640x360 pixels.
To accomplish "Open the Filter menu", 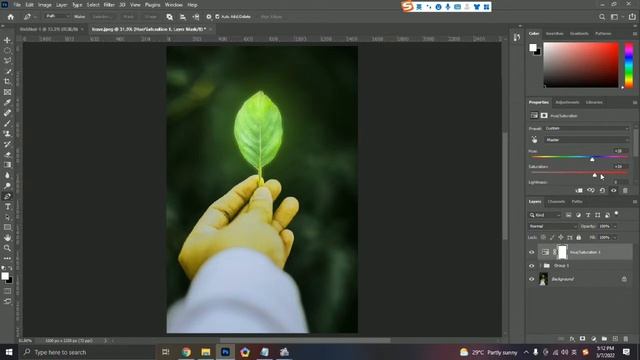I will click(109, 5).
